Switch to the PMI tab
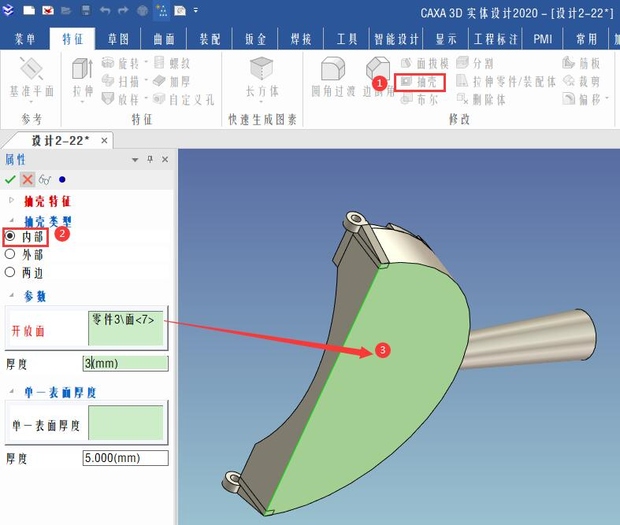 coord(542,39)
